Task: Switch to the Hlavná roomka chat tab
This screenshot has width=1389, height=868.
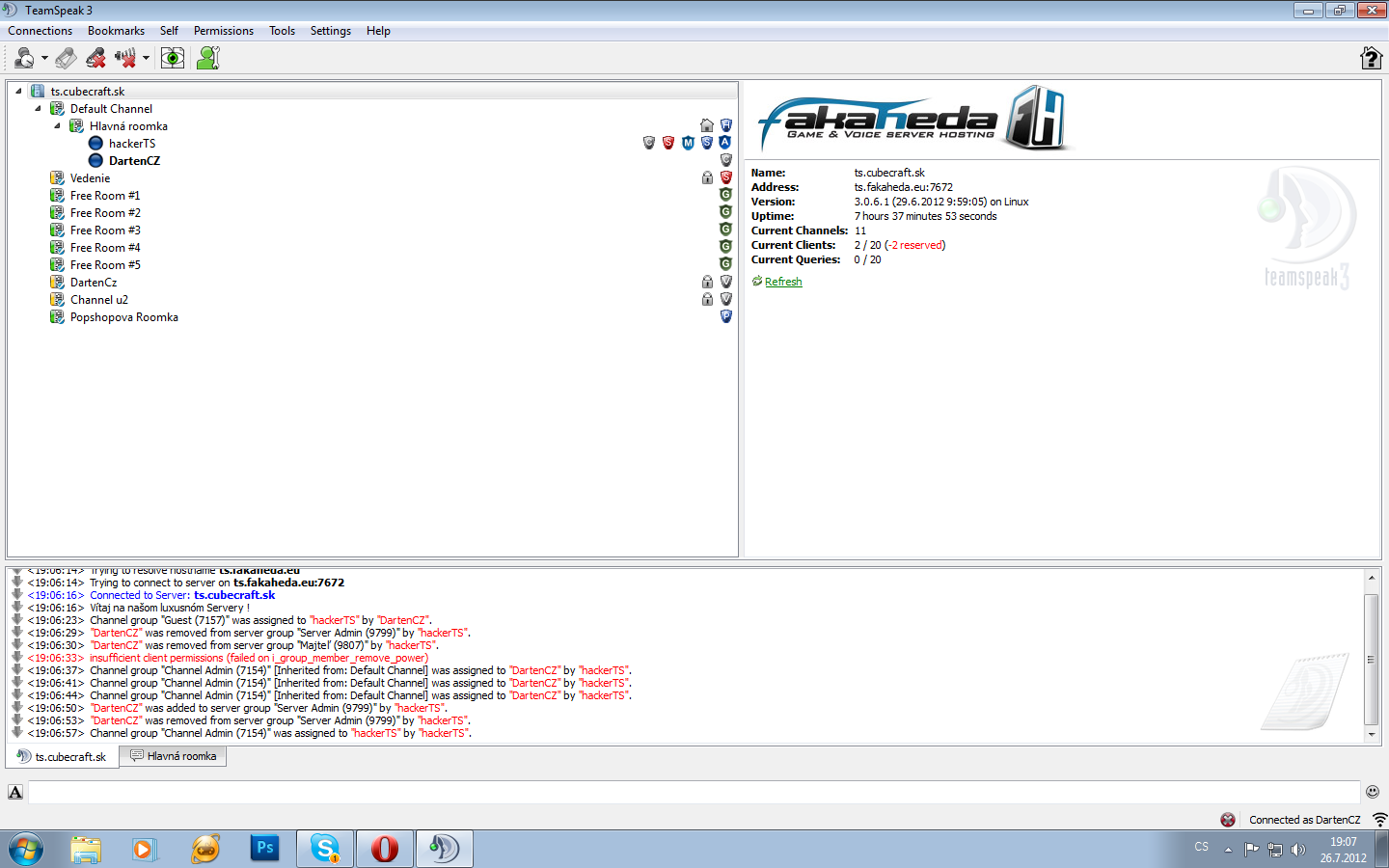Action: (174, 756)
